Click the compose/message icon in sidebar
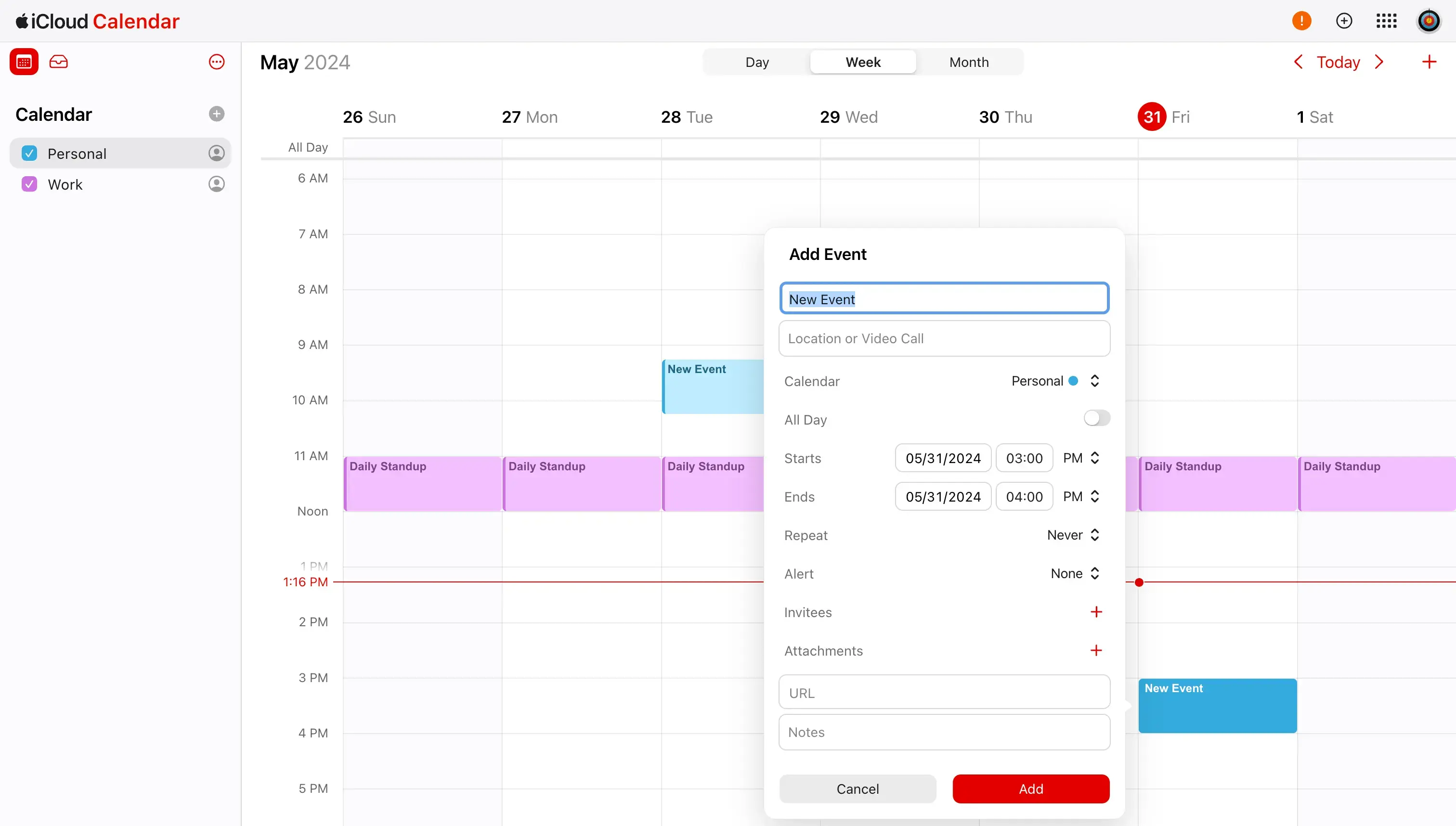This screenshot has width=1456, height=826. click(x=59, y=62)
